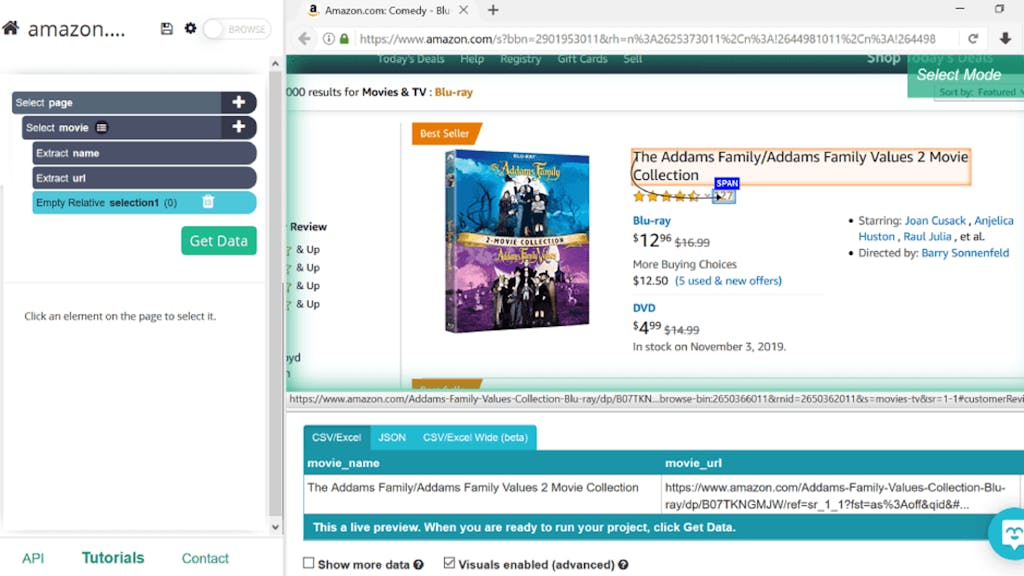Select the highlighted review count SPAN

tap(724, 196)
